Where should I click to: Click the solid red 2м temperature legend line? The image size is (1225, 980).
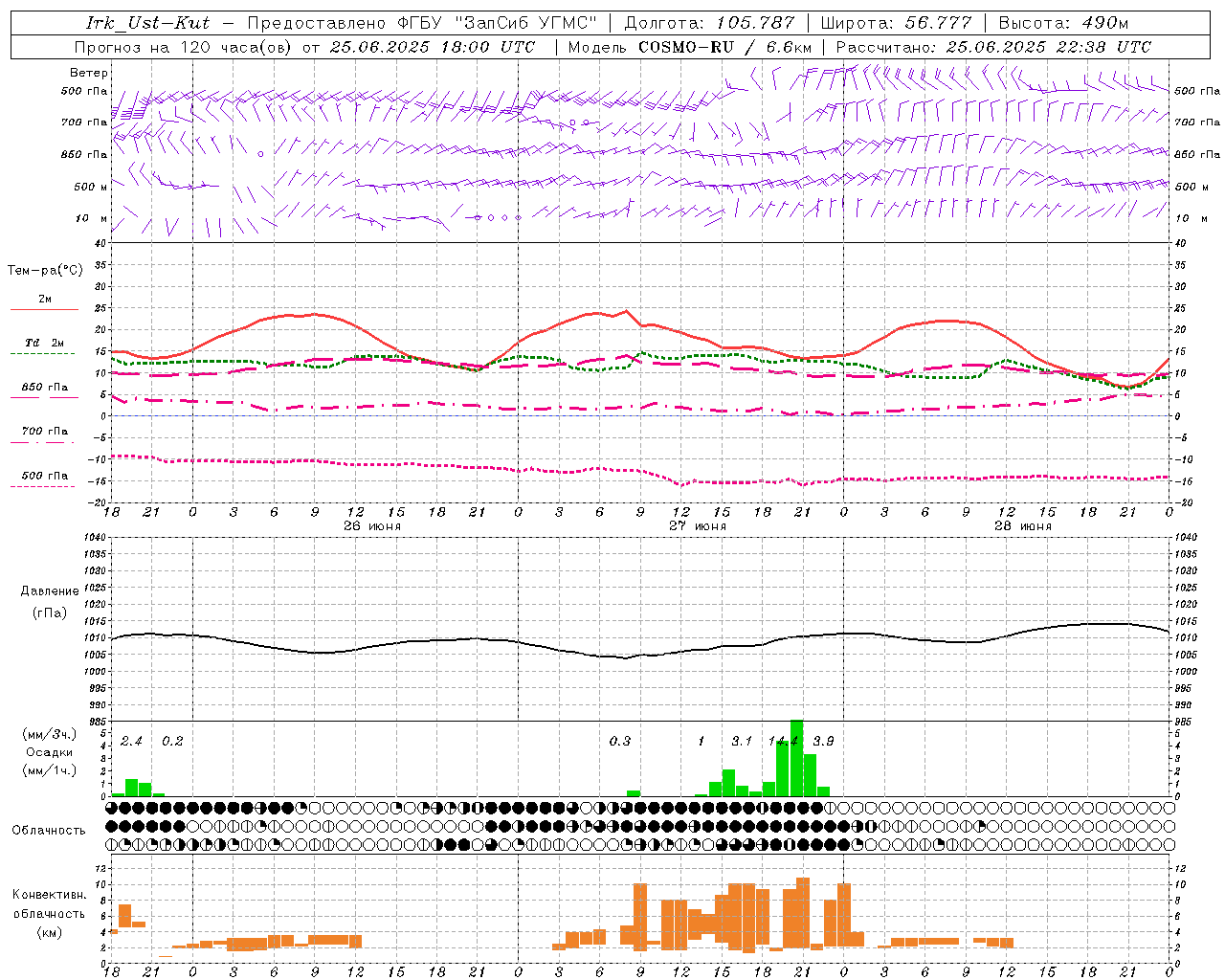(x=44, y=309)
